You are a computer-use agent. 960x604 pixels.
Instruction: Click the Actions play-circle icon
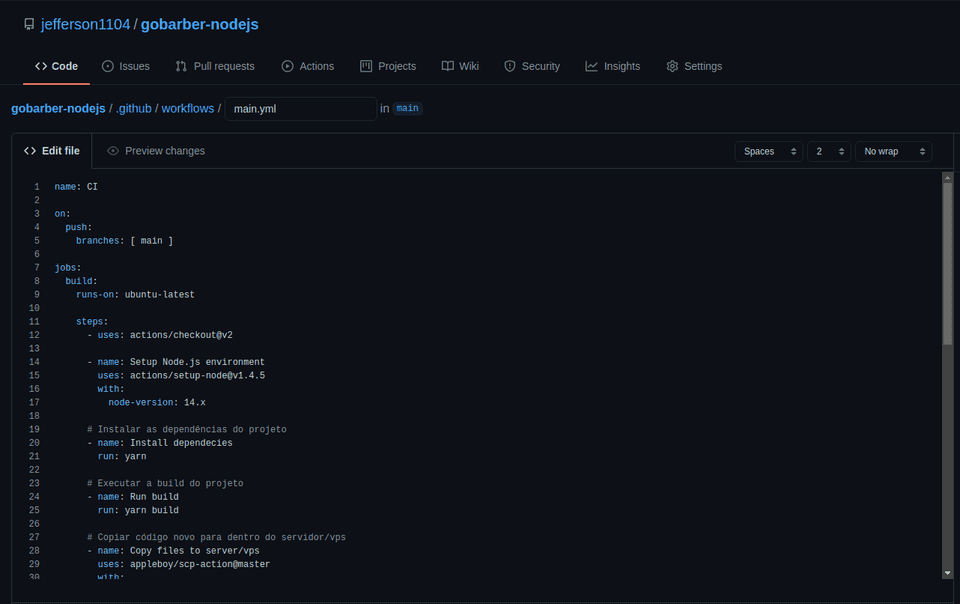(x=287, y=66)
